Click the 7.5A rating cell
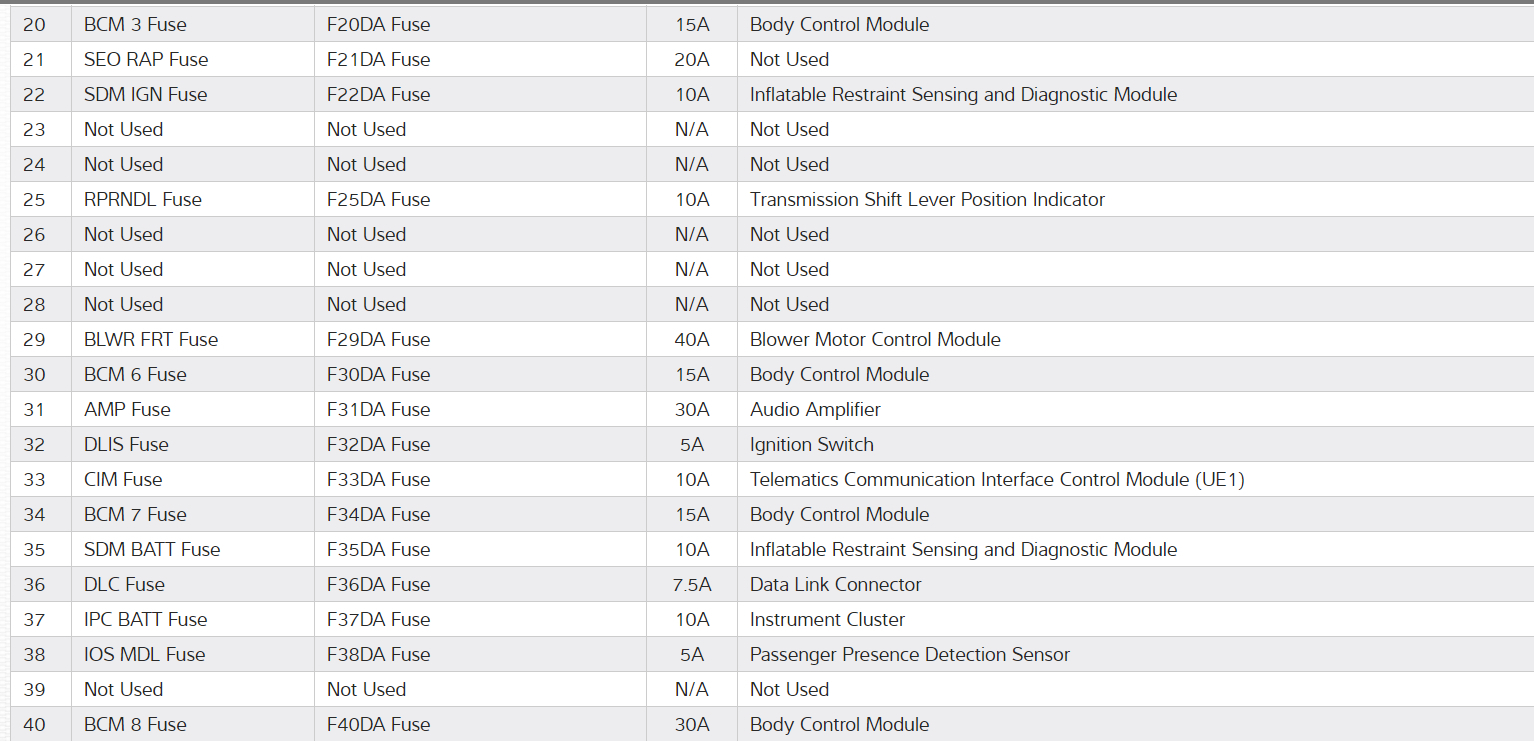This screenshot has width=1534, height=741. 692,584
